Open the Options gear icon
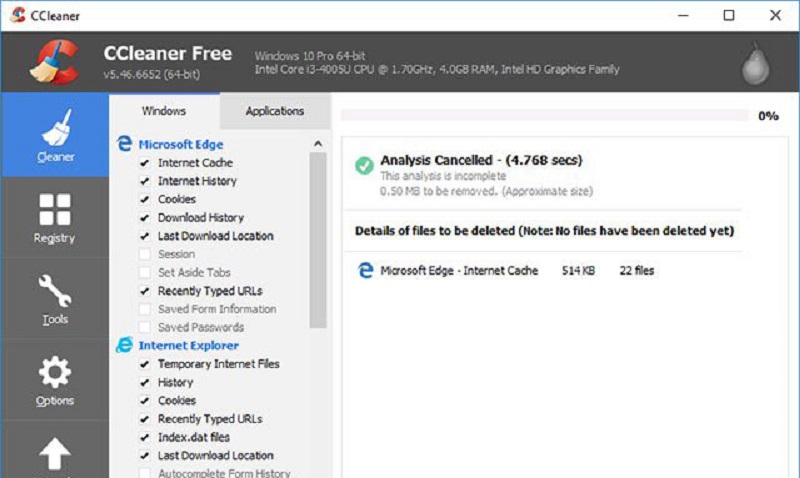 pyautogui.click(x=55, y=372)
